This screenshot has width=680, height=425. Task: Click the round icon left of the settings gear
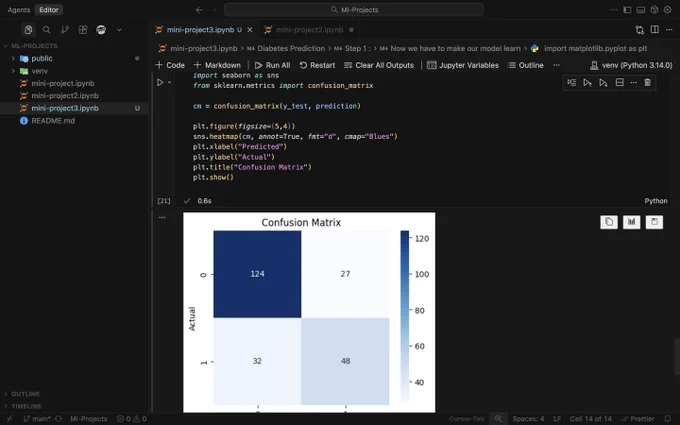pos(654,10)
